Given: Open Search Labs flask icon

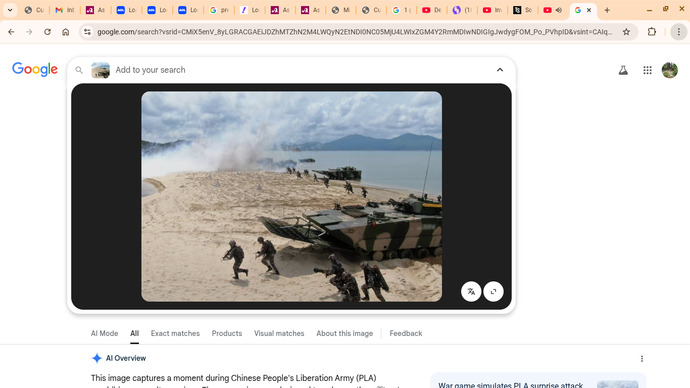Looking at the screenshot, I should [x=623, y=70].
